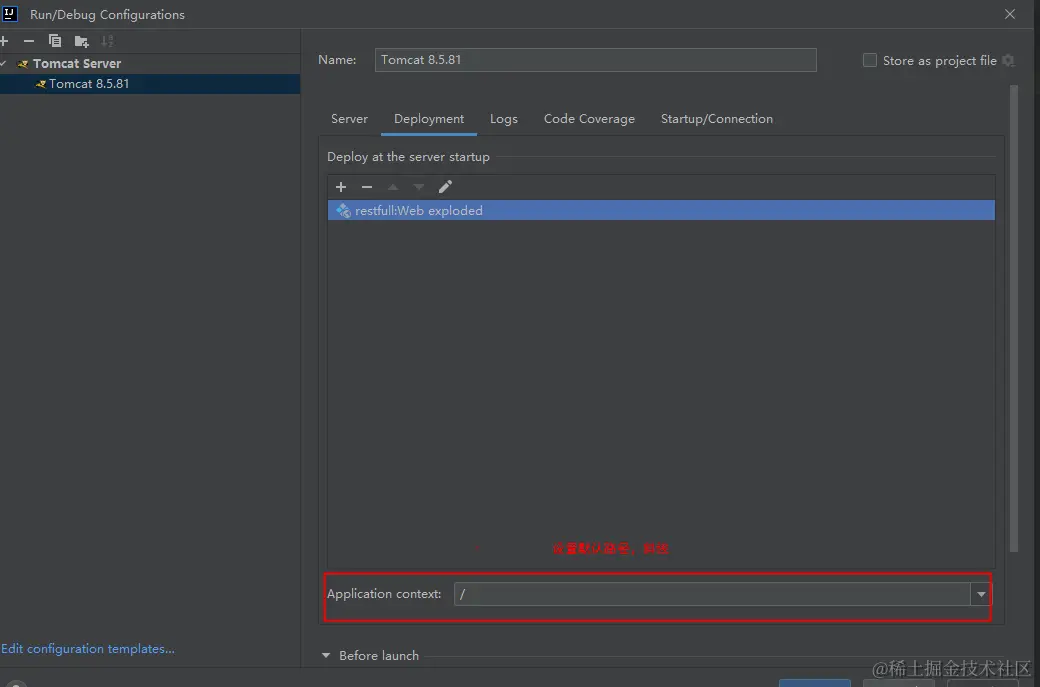Open the Application context dropdown

tap(981, 594)
